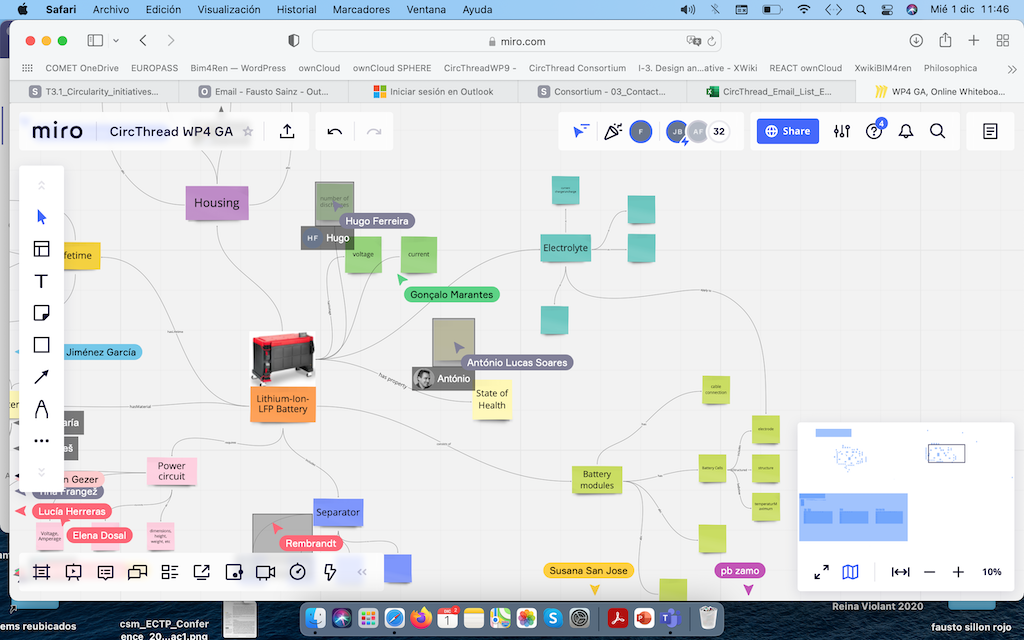Select the State of Health sticky note
The image size is (1024, 640).
tap(492, 399)
